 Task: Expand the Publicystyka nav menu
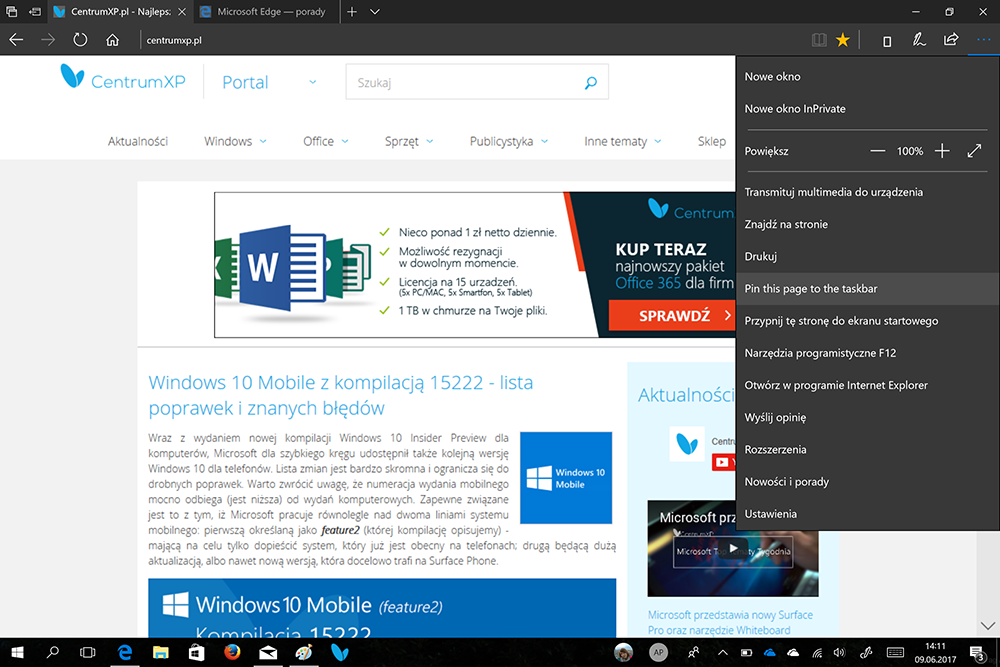point(509,141)
